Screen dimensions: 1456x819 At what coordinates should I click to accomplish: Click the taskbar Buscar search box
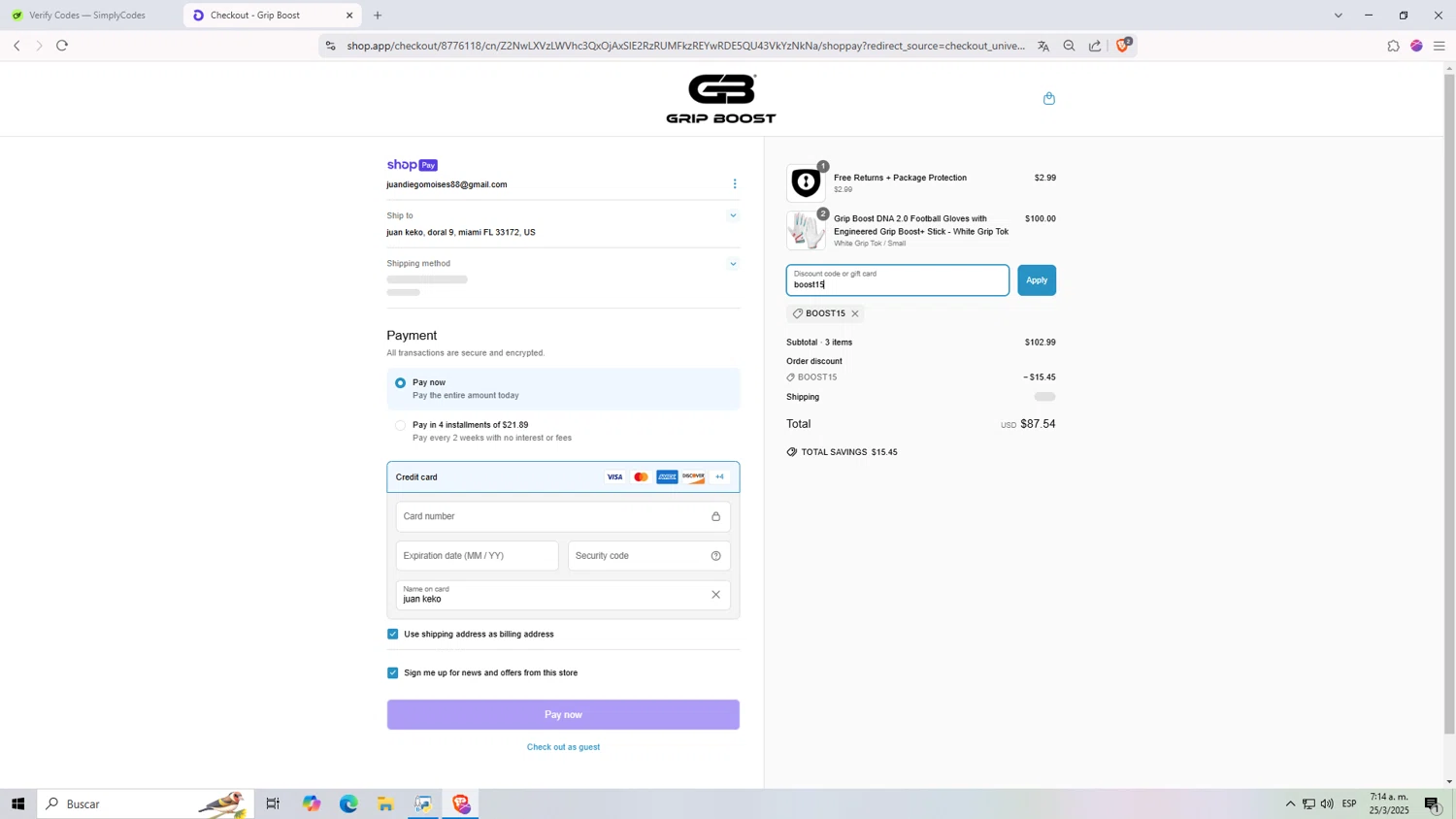pyautogui.click(x=146, y=803)
